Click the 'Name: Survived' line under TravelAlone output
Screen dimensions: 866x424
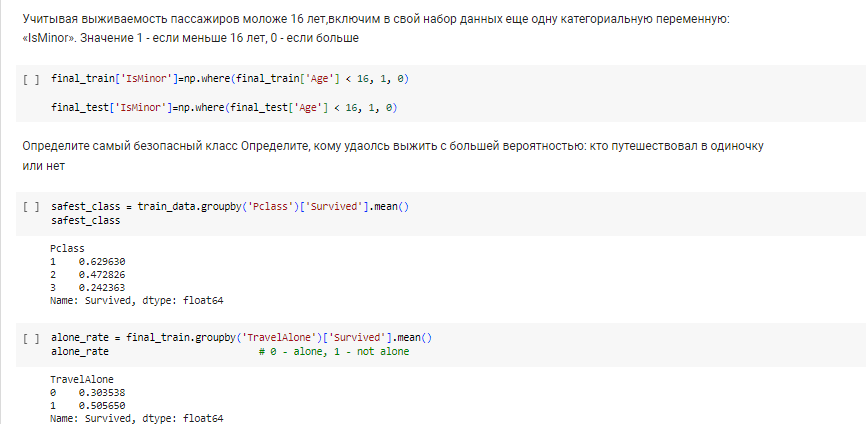[x=136, y=418]
